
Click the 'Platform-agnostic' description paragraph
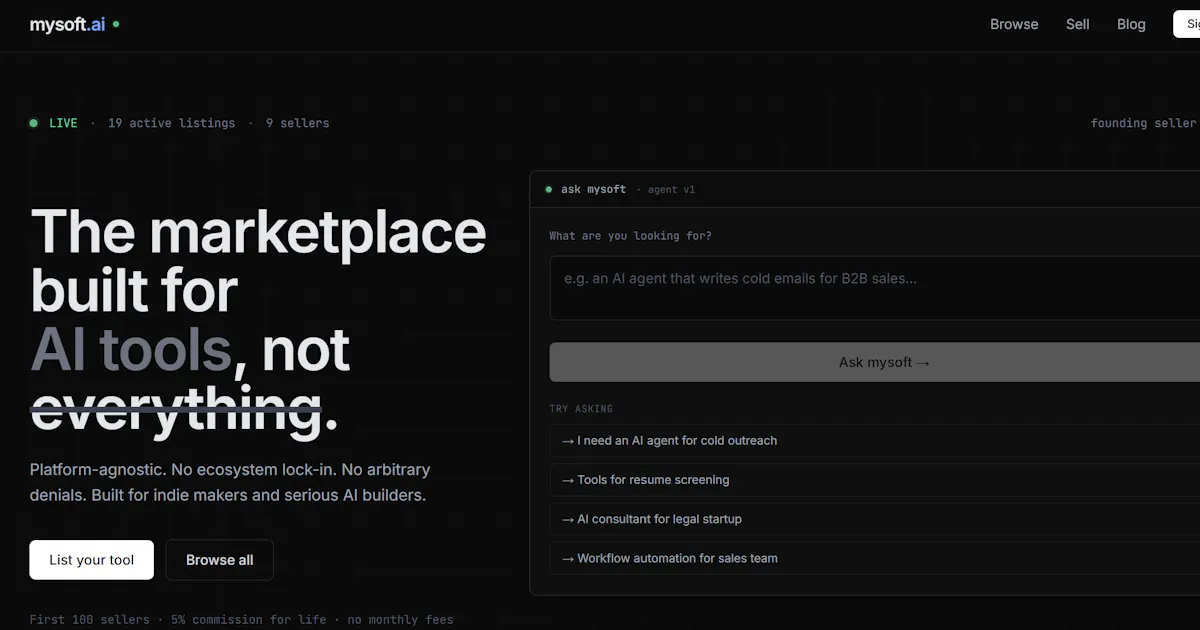[x=230, y=482]
